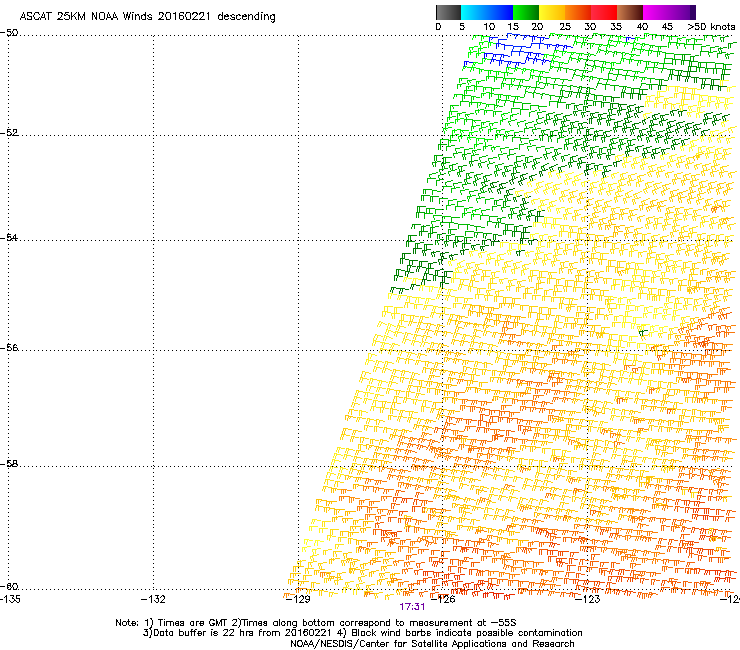Click the '17:31' time stamp below map

pyautogui.click(x=412, y=607)
